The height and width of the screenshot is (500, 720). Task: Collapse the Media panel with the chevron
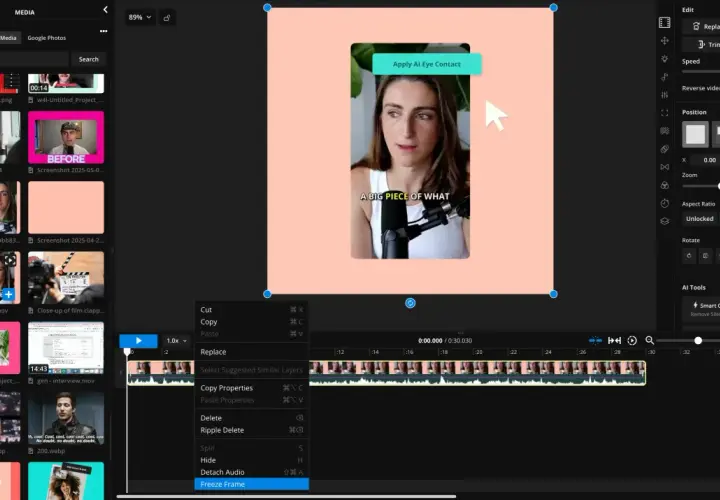[105, 10]
